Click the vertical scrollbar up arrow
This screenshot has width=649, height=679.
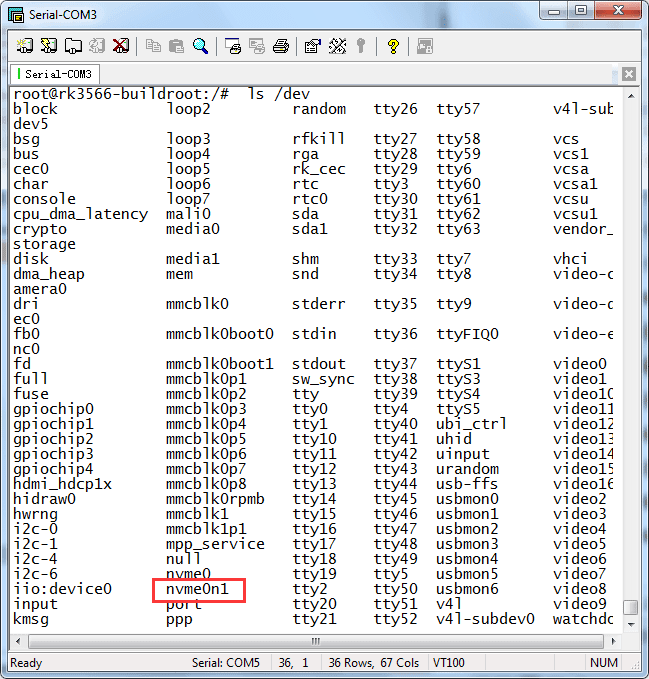[631, 96]
